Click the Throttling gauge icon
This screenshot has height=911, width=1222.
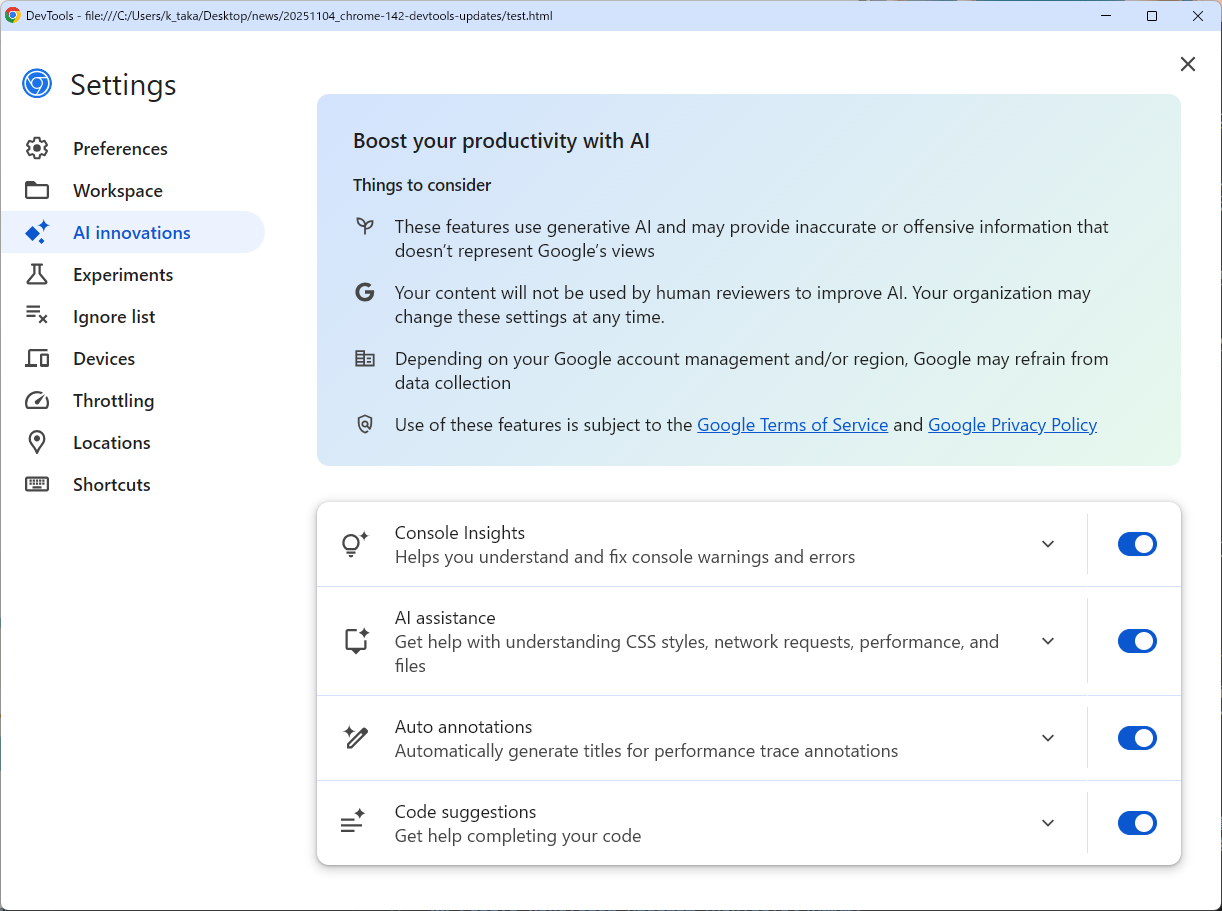(37, 401)
